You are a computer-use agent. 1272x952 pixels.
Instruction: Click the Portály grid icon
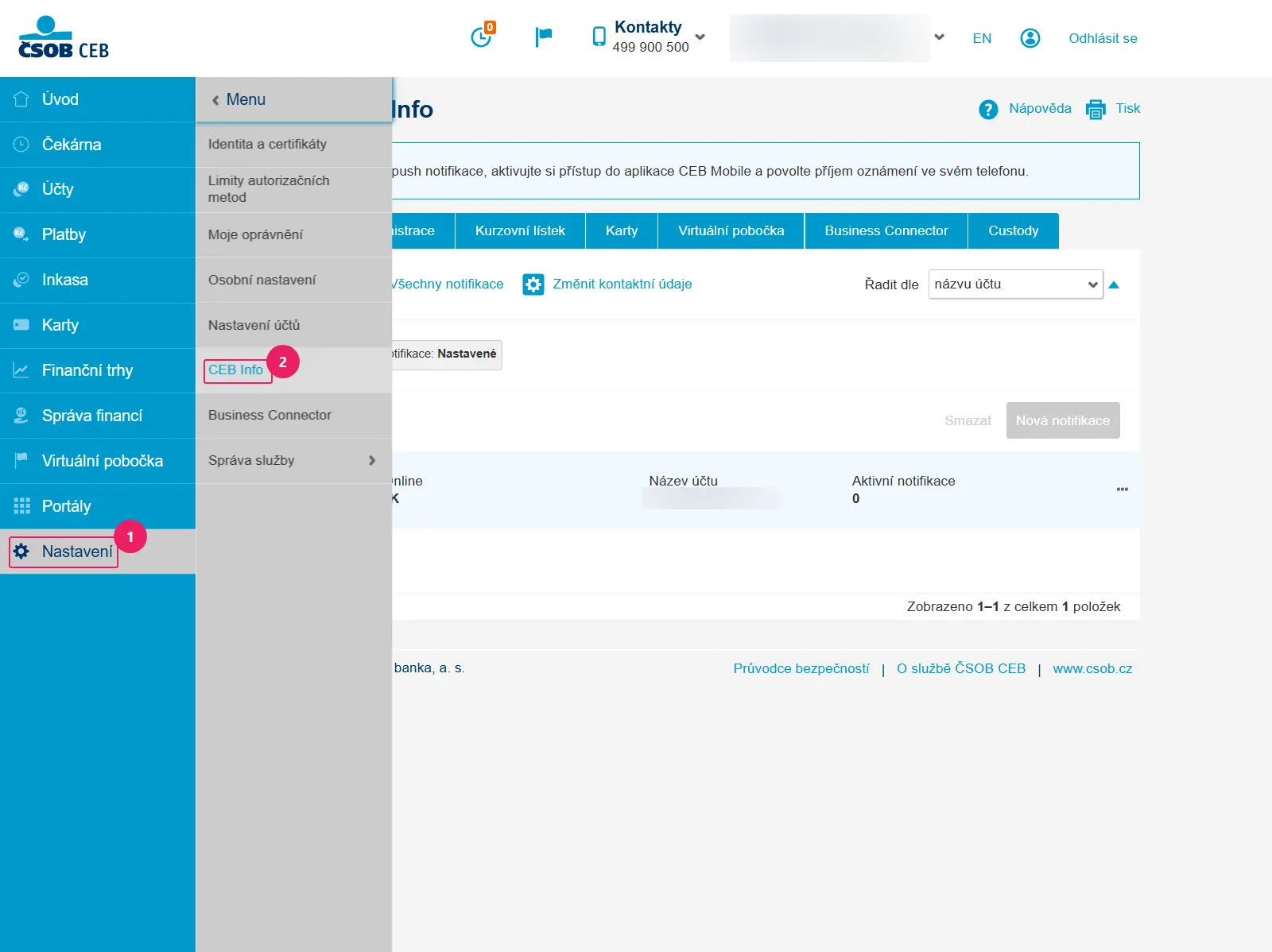pyautogui.click(x=21, y=506)
